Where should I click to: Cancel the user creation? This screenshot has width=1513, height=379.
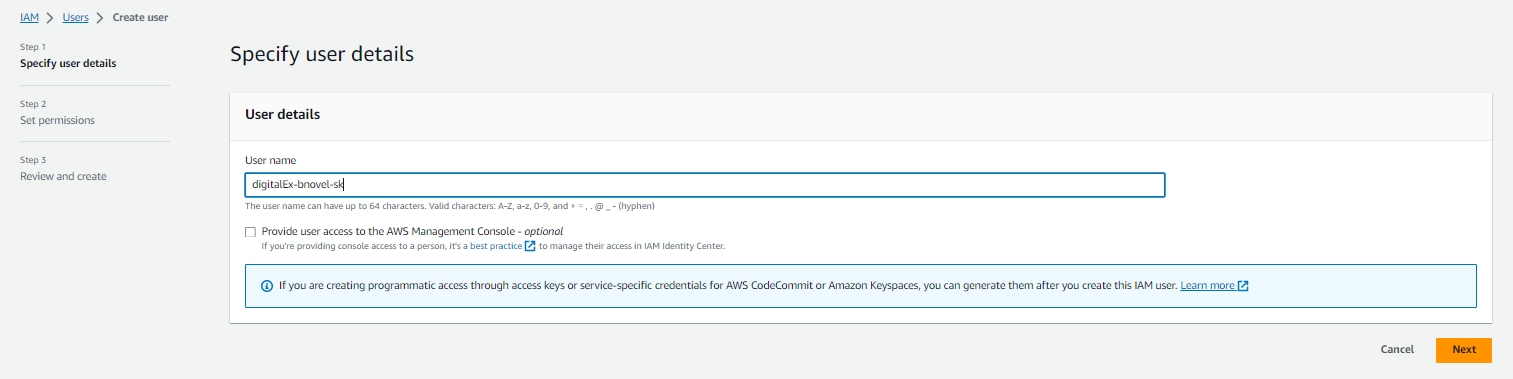[1397, 350]
